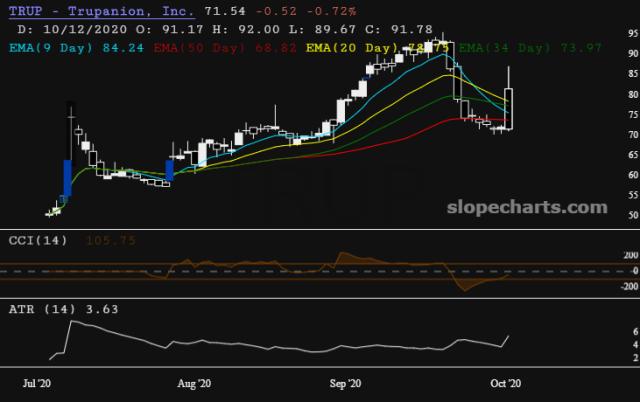Select the last price 71.54 value
640x402 pixels.
225,11
